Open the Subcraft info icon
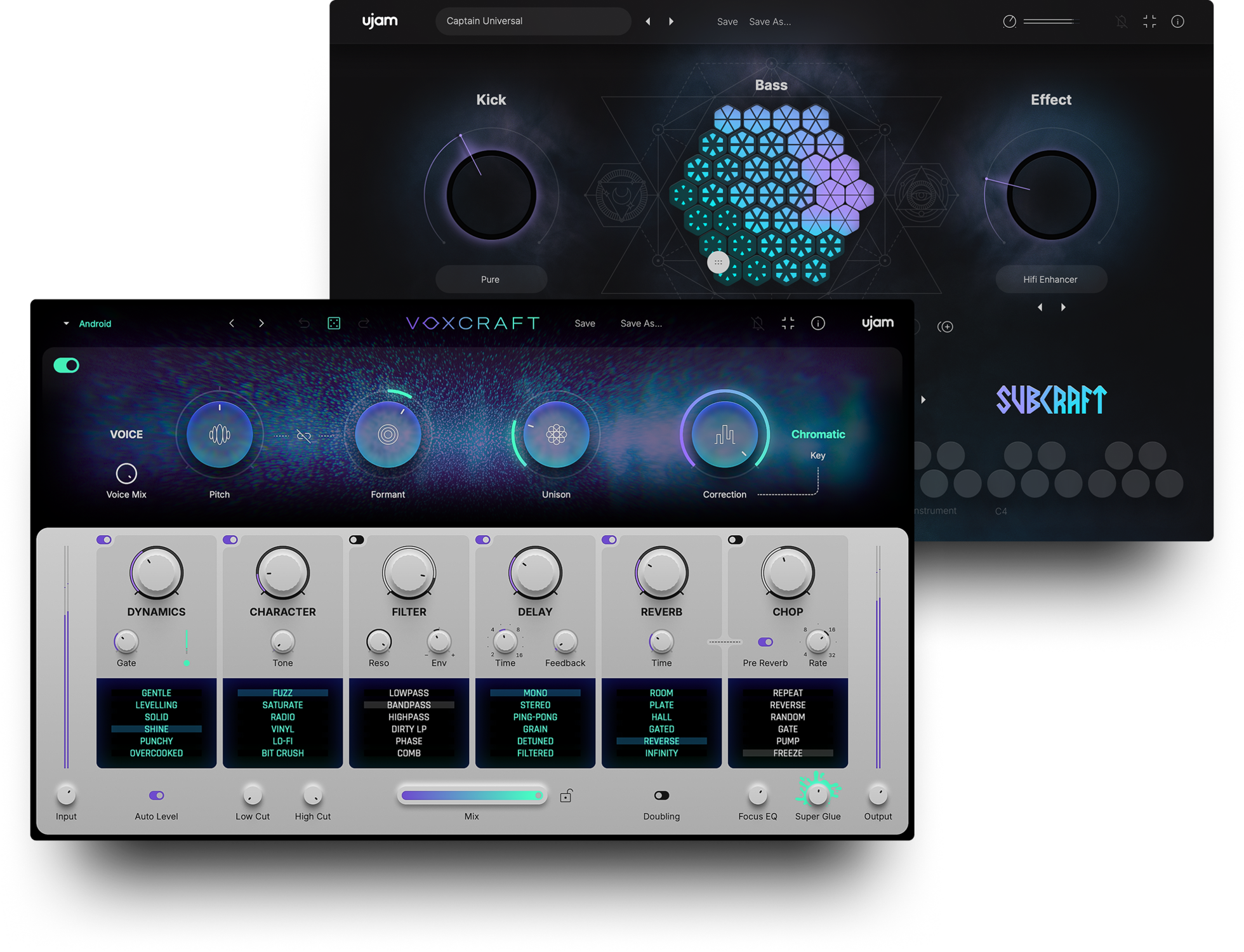Image resolution: width=1244 pixels, height=952 pixels. pyautogui.click(x=1177, y=22)
